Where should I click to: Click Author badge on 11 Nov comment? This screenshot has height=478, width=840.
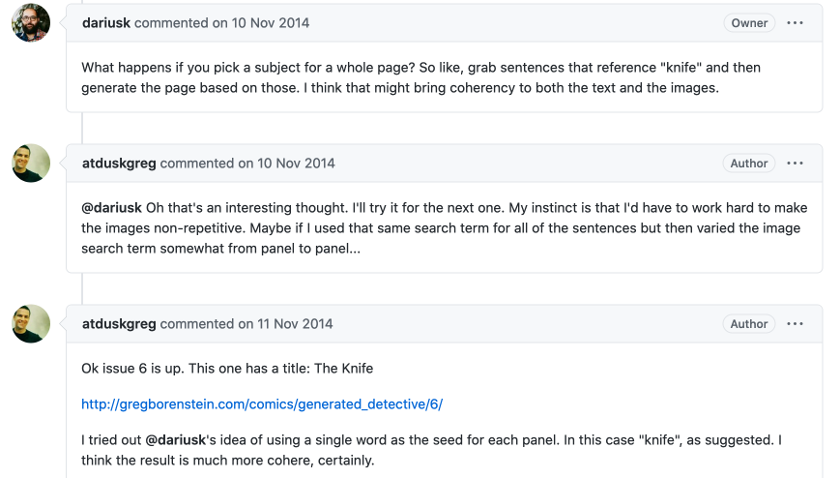tap(749, 324)
